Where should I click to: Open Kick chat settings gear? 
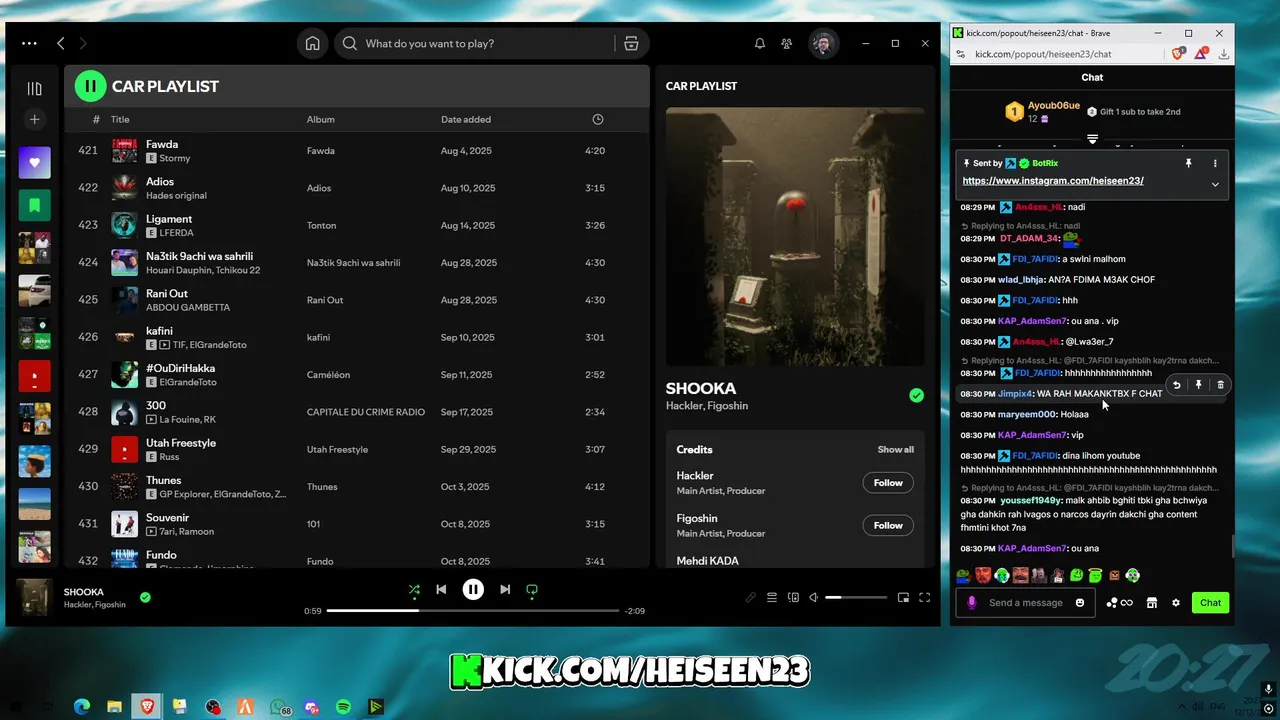(x=1176, y=603)
